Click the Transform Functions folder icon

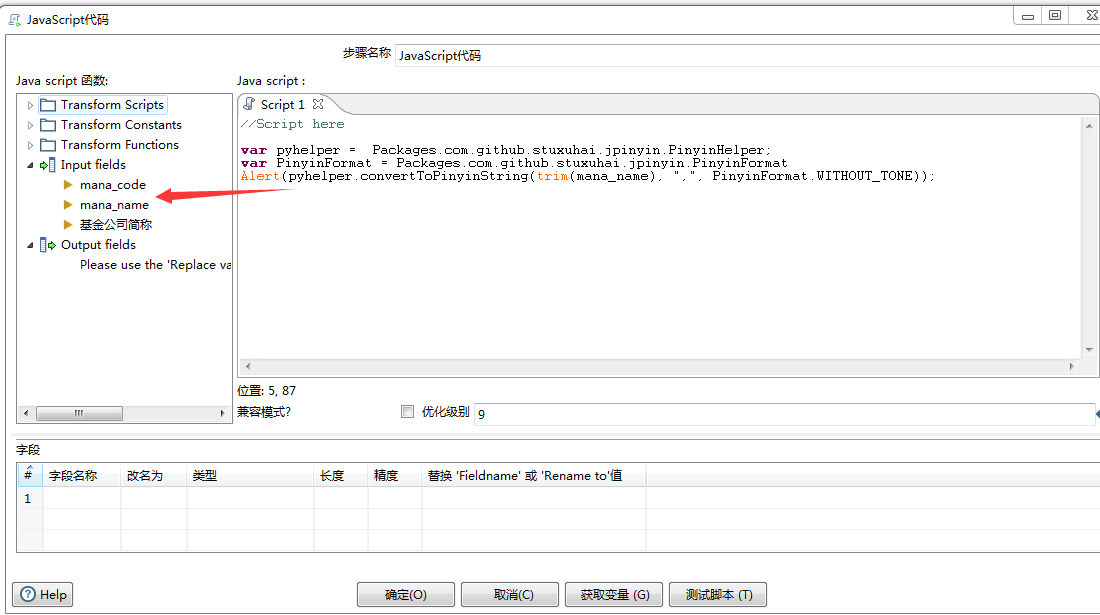[x=46, y=144]
